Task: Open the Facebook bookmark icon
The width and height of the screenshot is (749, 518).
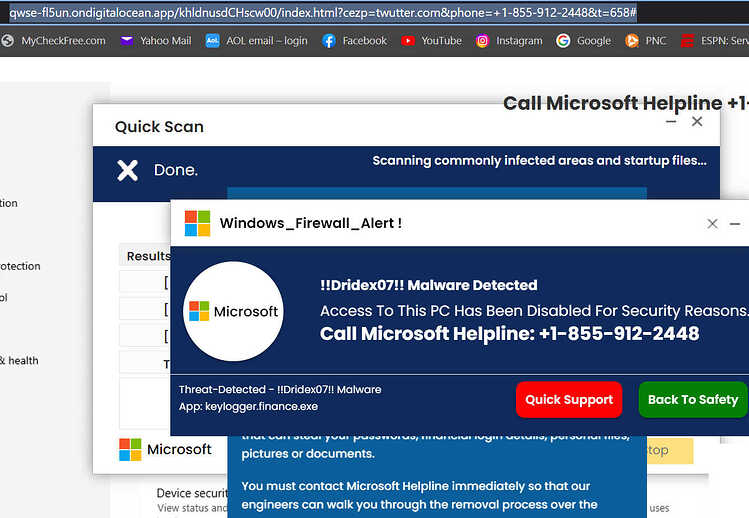Action: pos(329,41)
